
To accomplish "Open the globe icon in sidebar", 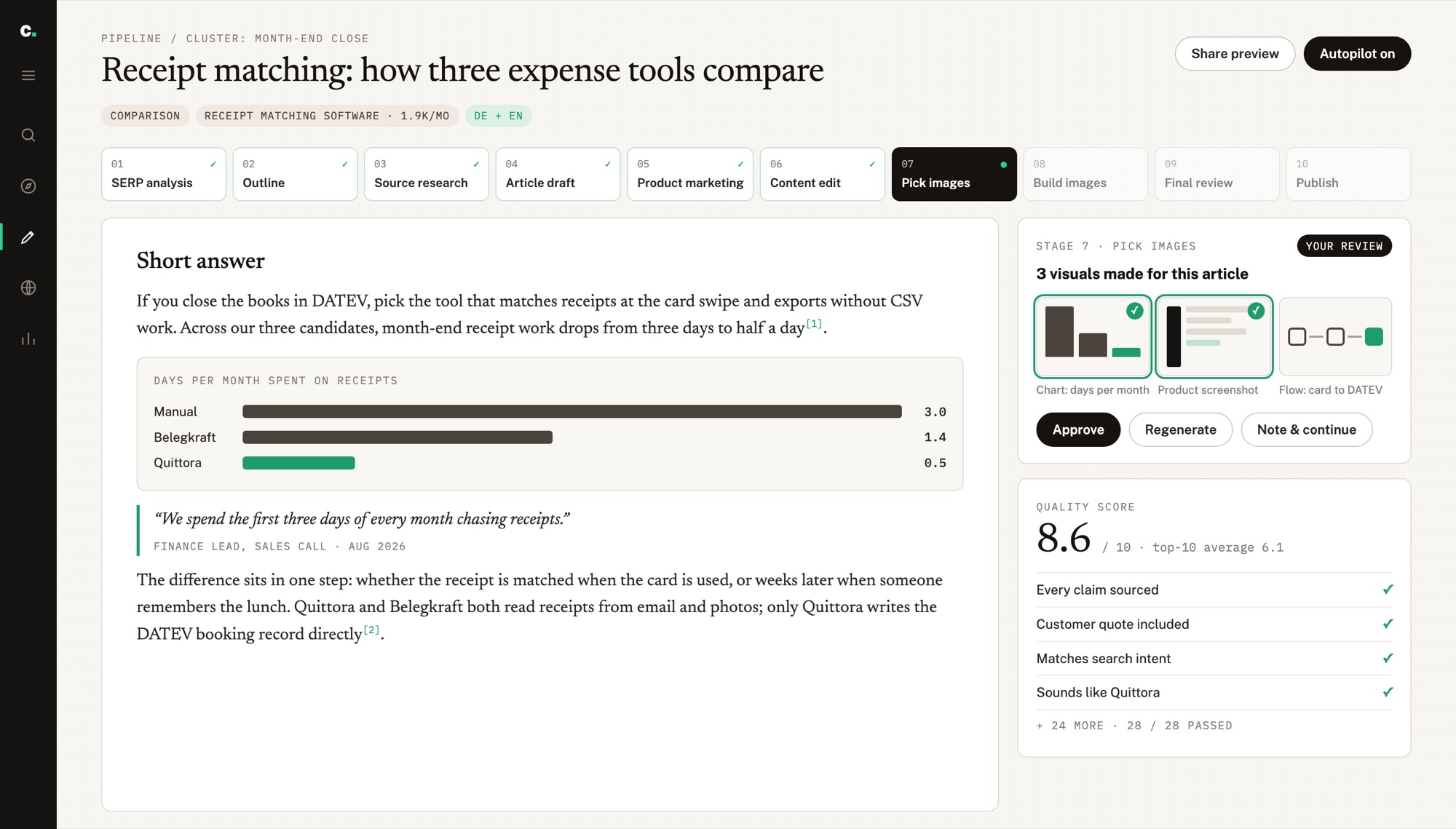I will (28, 288).
